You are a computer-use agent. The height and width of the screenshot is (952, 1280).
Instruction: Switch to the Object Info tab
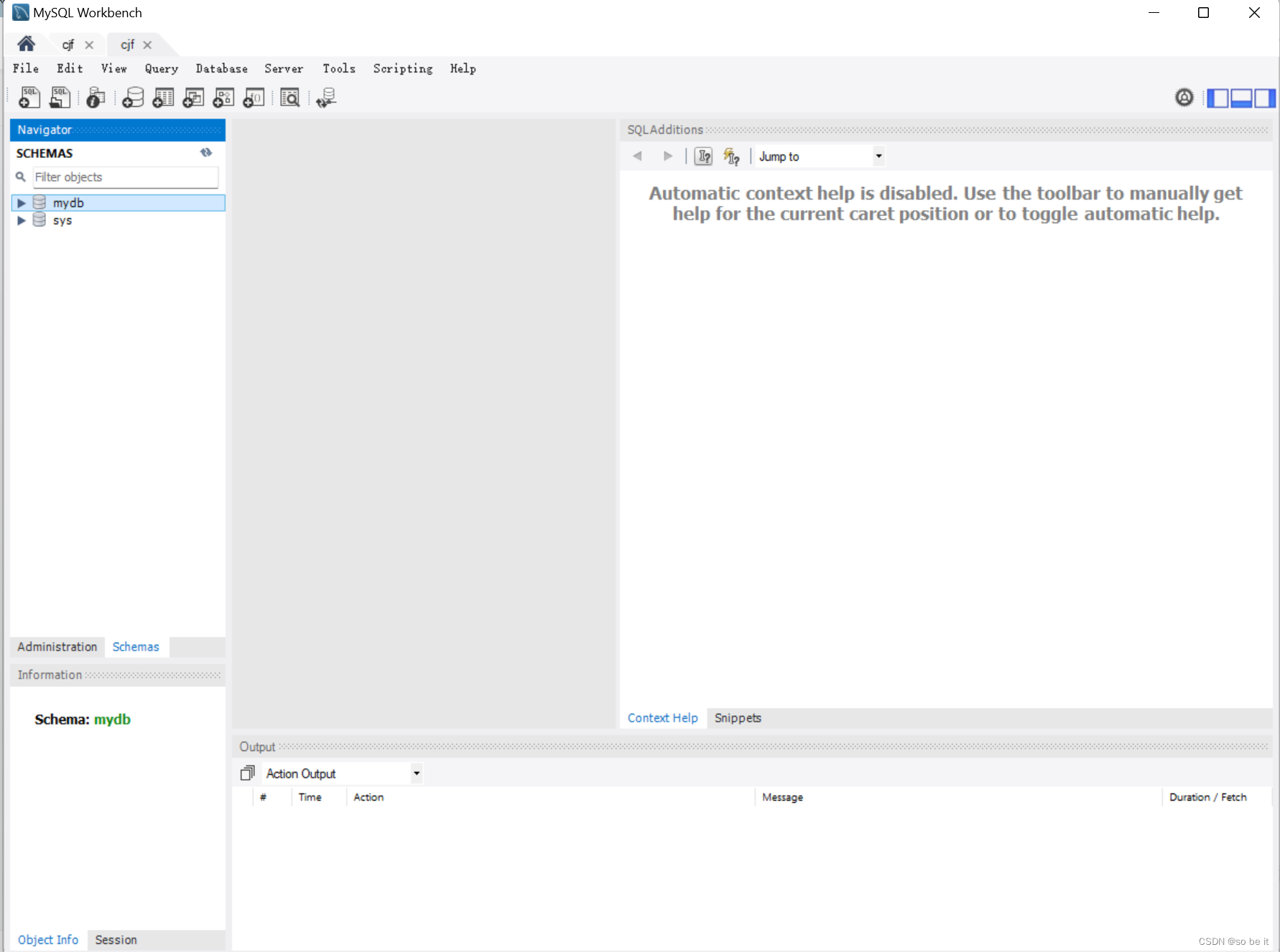48,940
